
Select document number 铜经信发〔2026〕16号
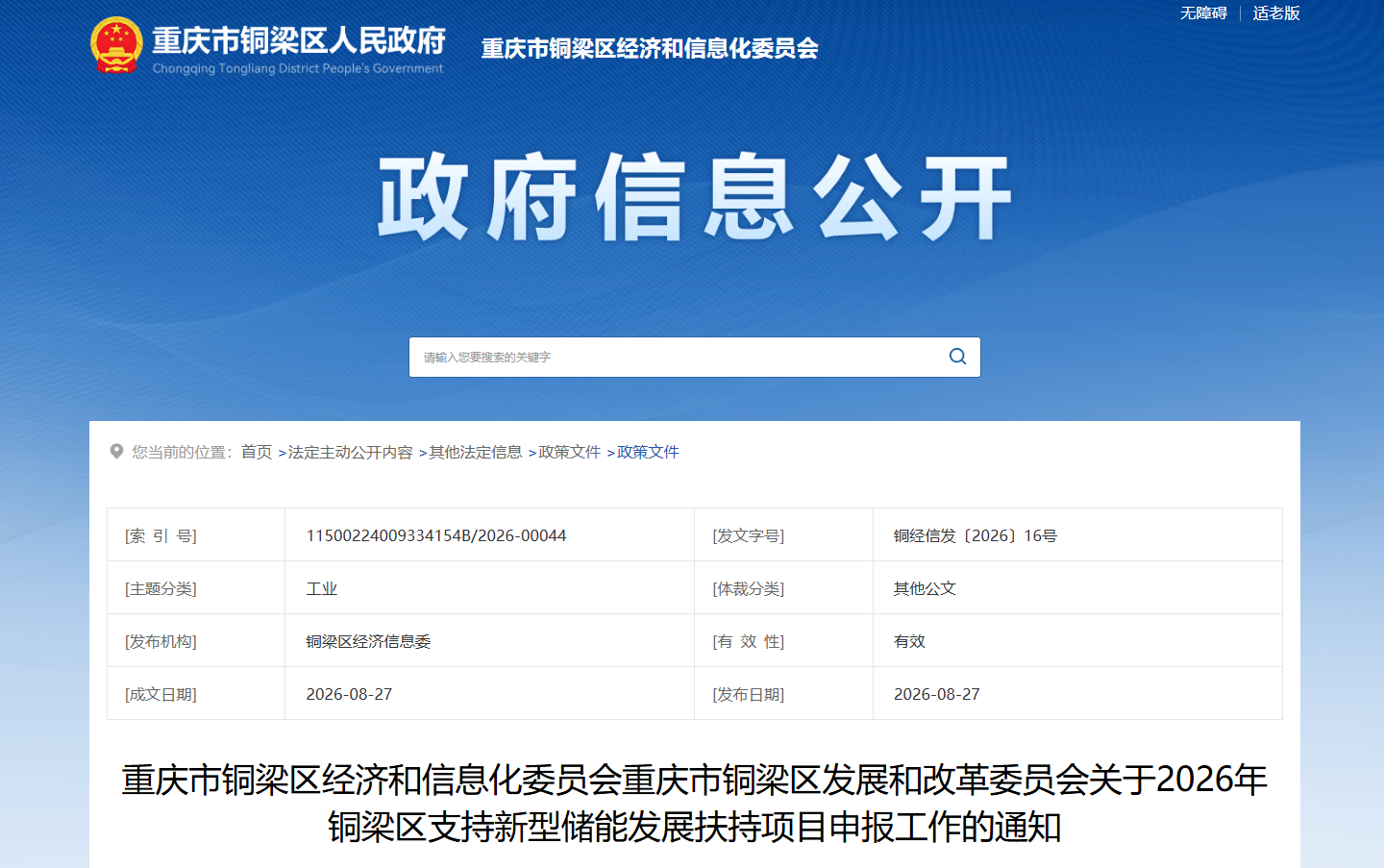coord(976,535)
